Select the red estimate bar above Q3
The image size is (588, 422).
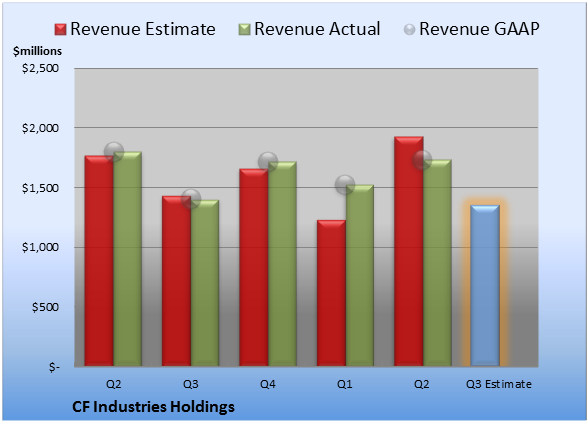(177, 281)
